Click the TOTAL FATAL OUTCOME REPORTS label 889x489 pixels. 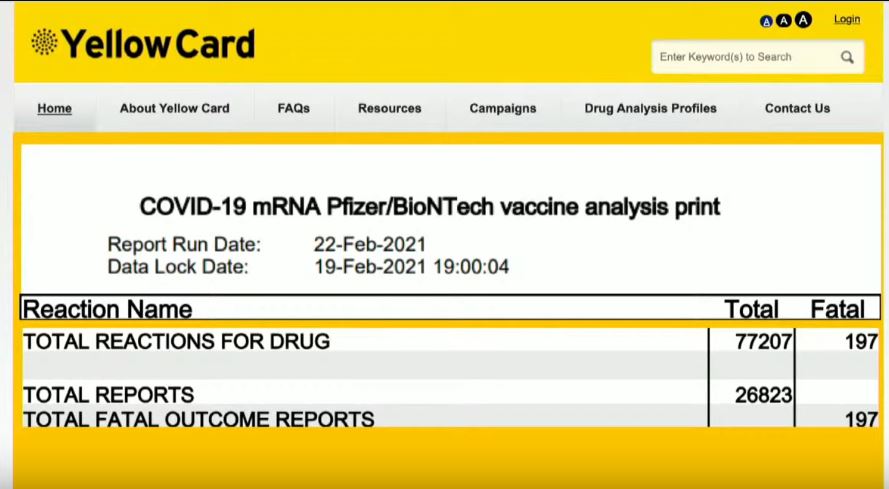(198, 419)
